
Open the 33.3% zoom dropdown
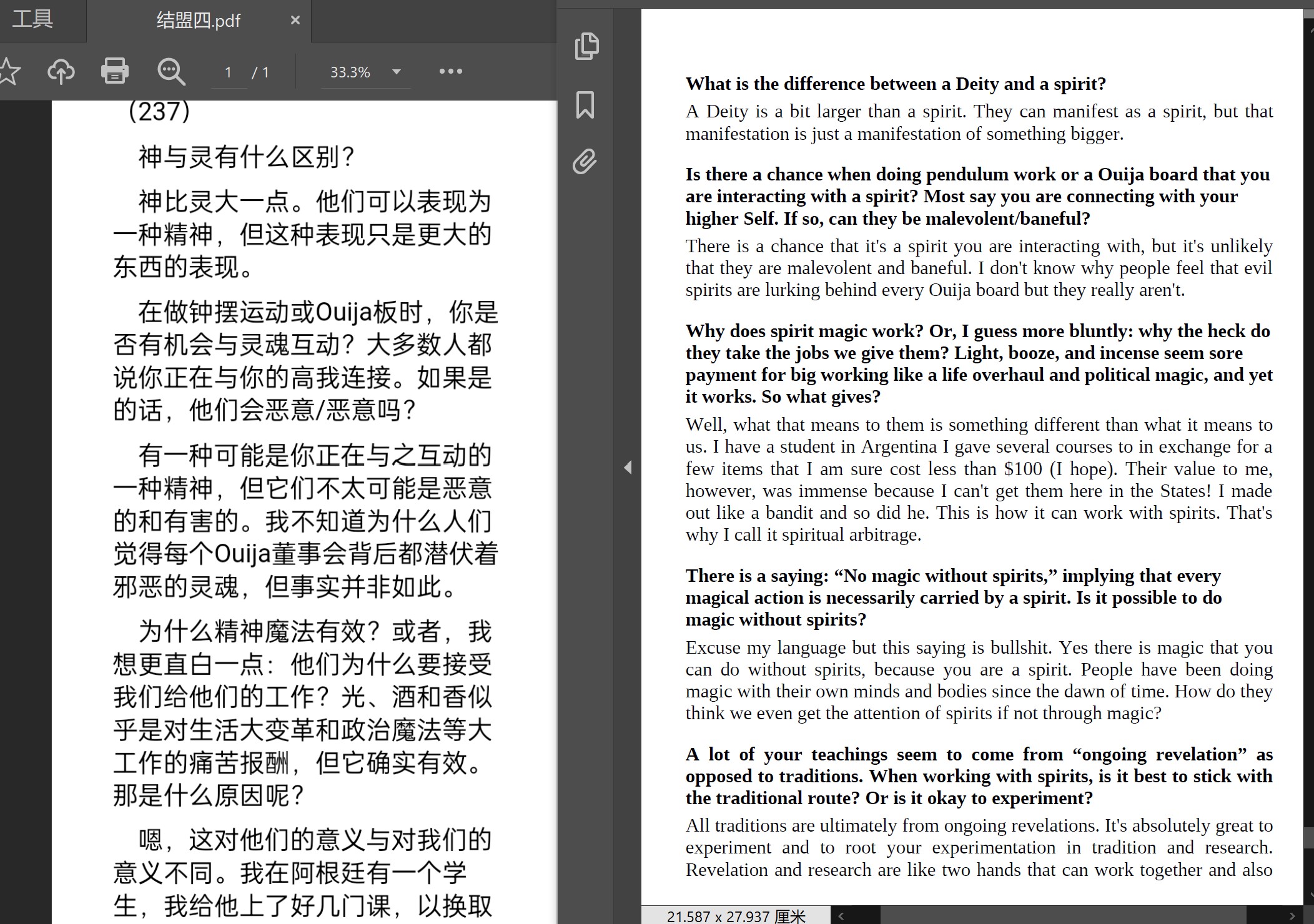[396, 72]
